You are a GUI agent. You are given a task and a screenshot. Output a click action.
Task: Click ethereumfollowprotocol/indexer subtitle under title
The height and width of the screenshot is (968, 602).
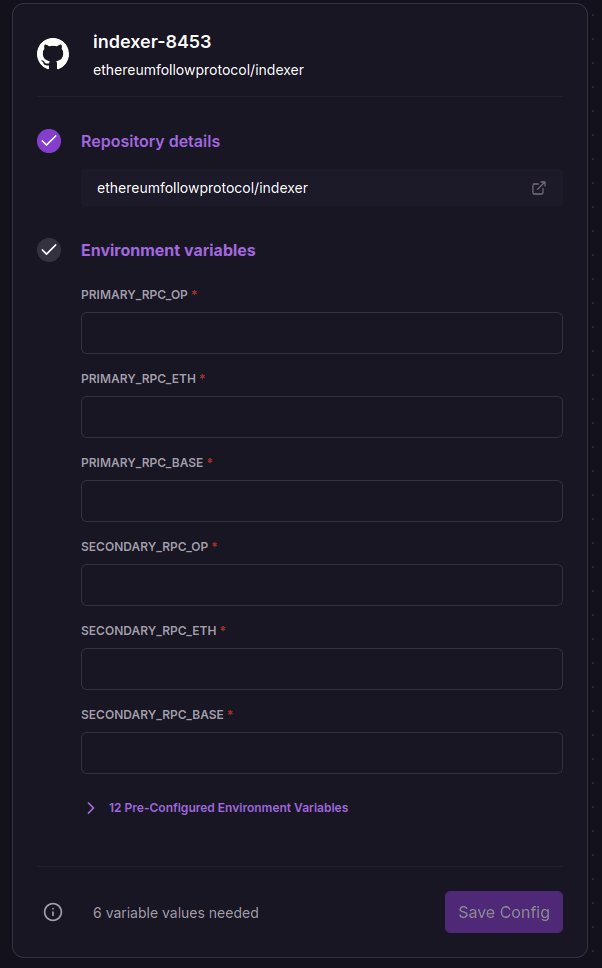[198, 70]
